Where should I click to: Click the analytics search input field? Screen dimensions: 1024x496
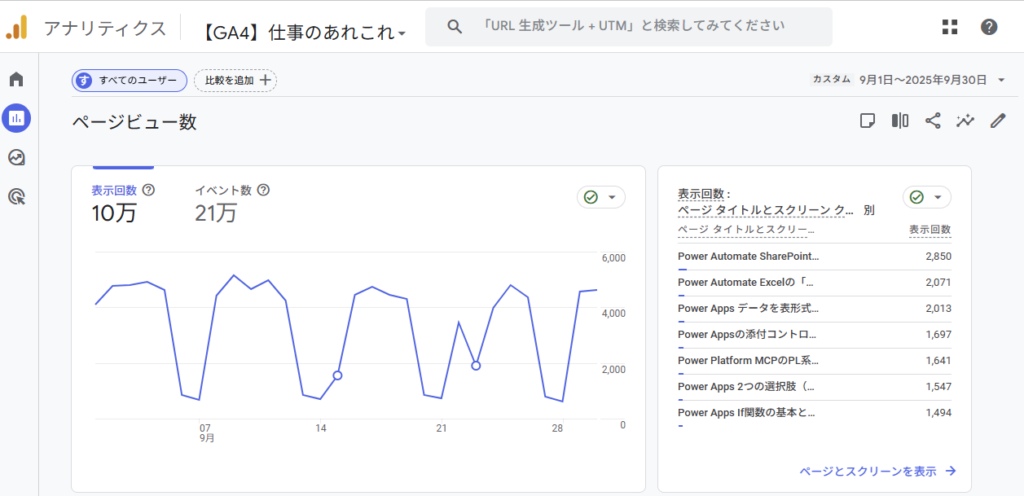(630, 27)
